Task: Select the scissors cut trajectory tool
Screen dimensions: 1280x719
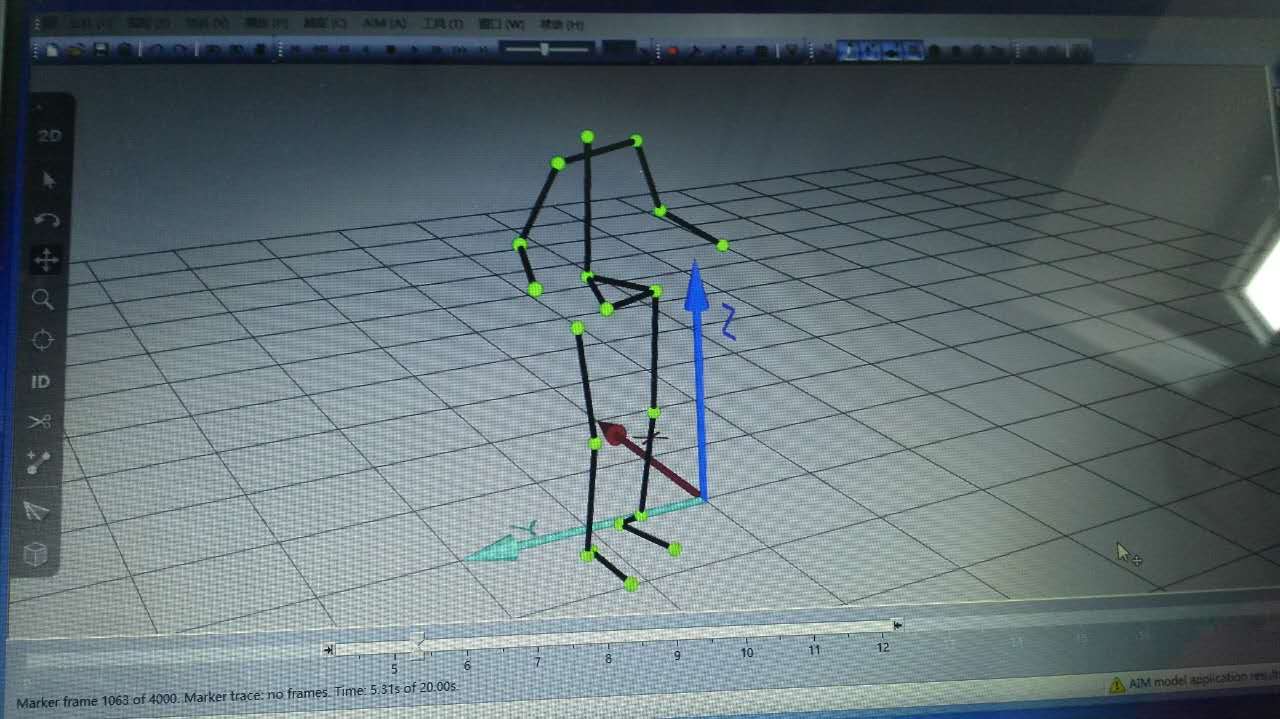Action: point(39,422)
